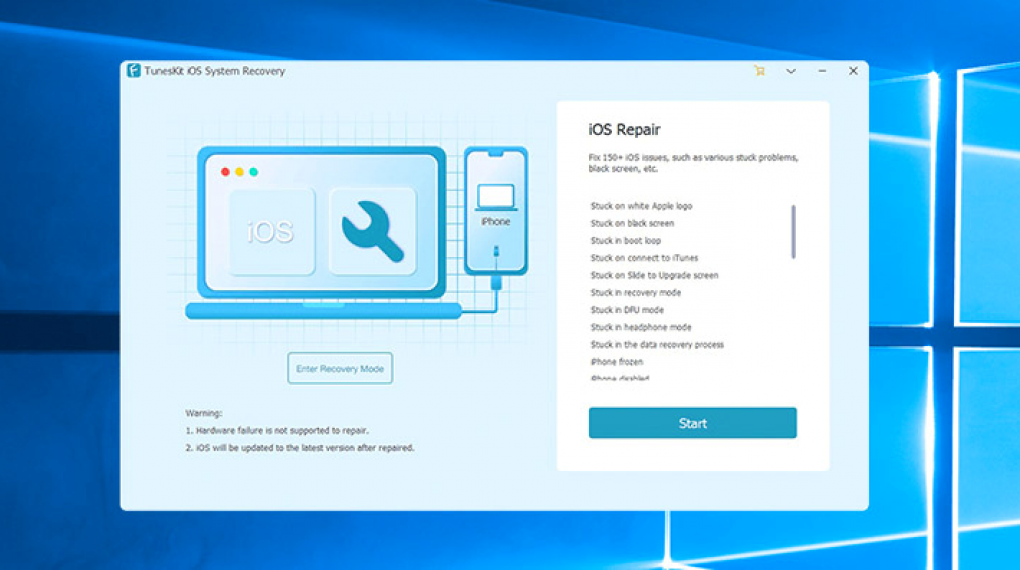
Task: Click the iOS Repair heading
Action: [x=624, y=129]
